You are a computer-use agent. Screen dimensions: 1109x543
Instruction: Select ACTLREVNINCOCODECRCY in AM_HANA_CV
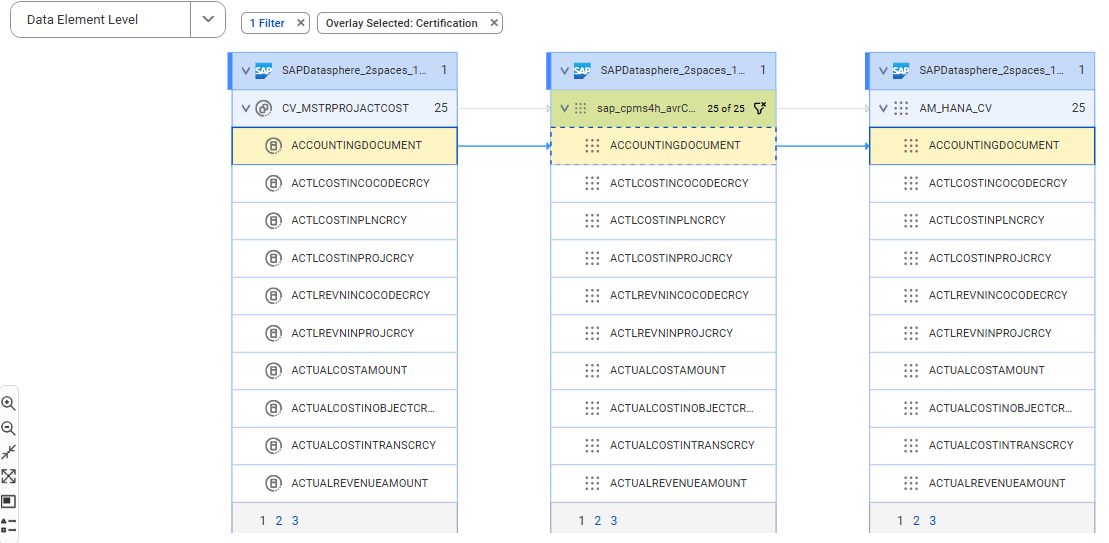982,296
